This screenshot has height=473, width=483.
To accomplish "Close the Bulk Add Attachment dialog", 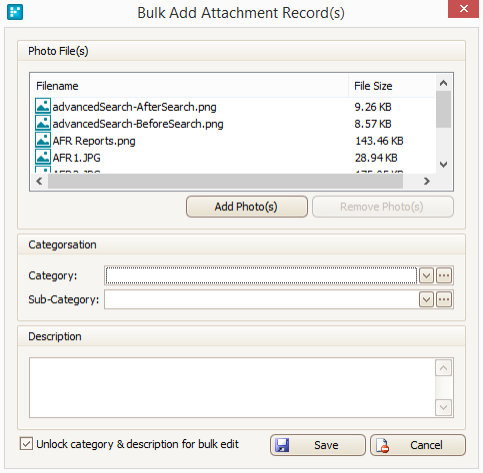I will 463,9.
